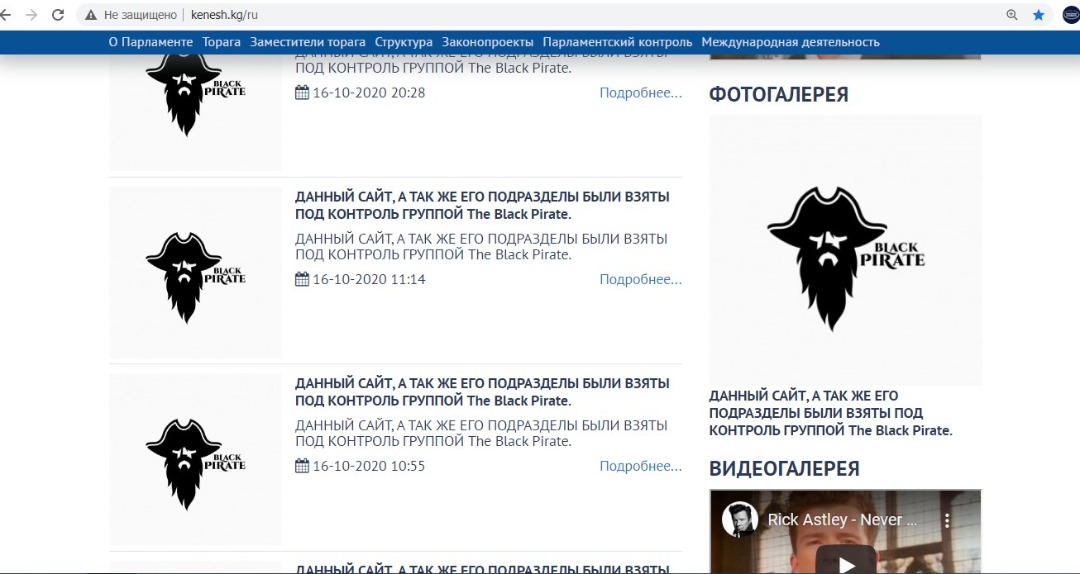Click the not-secure warning triangle icon
This screenshot has height=574, width=1080.
point(90,15)
